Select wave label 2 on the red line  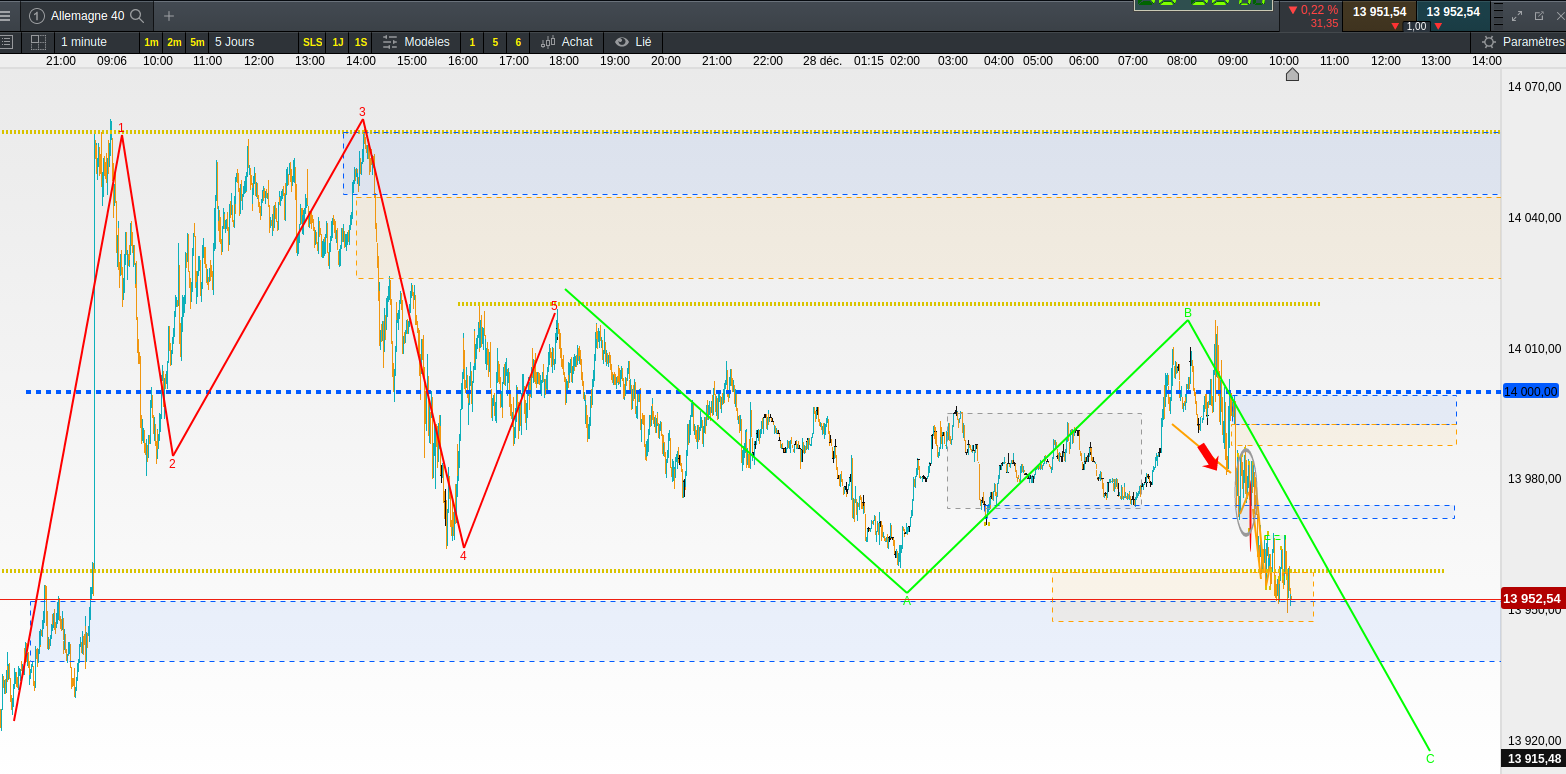[172, 463]
